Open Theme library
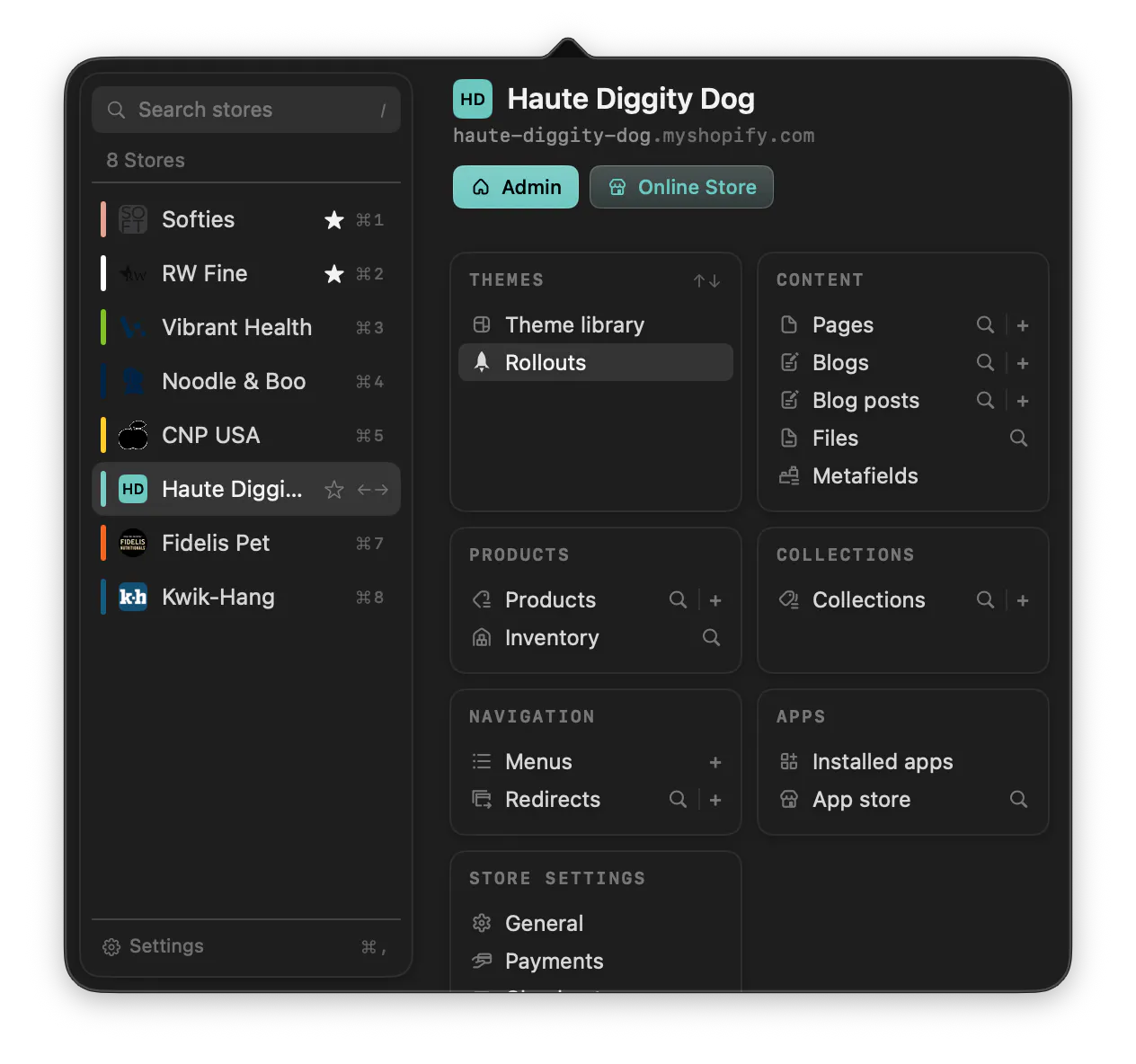The height and width of the screenshot is (1064, 1136). pyautogui.click(x=596, y=324)
